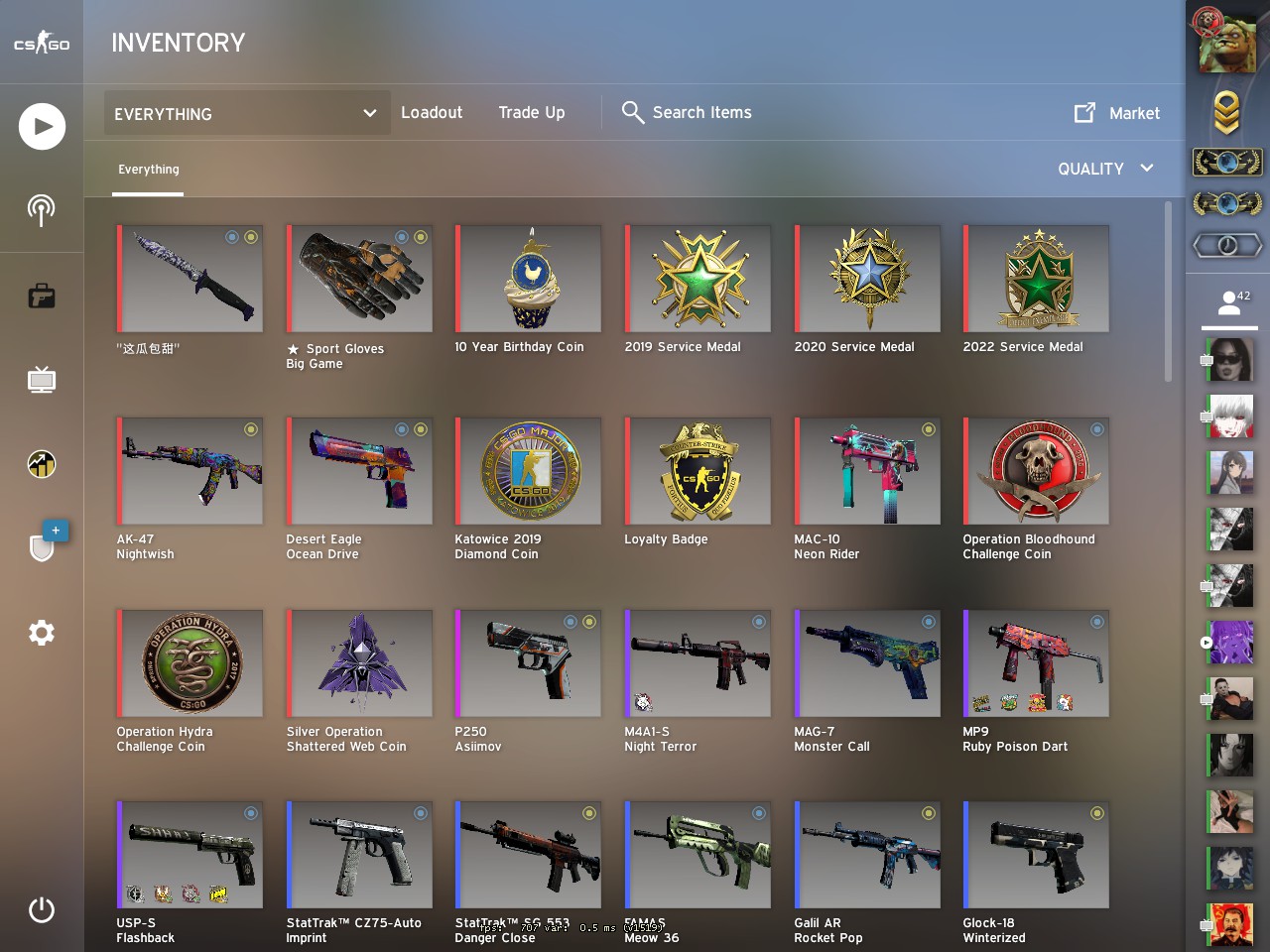
Task: Click the Play button in sidebar
Action: tap(42, 126)
